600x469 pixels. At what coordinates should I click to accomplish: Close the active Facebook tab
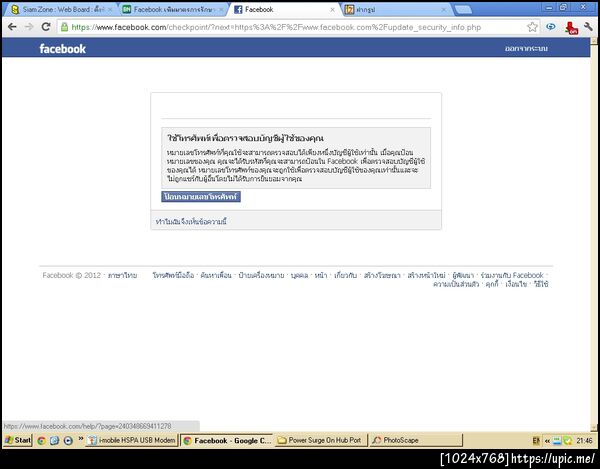[332, 10]
